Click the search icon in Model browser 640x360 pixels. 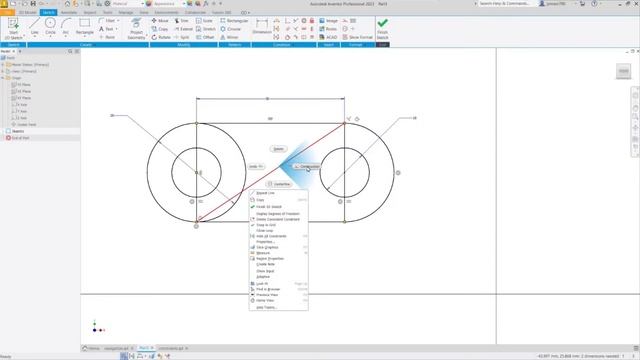pyautogui.click(x=70, y=51)
